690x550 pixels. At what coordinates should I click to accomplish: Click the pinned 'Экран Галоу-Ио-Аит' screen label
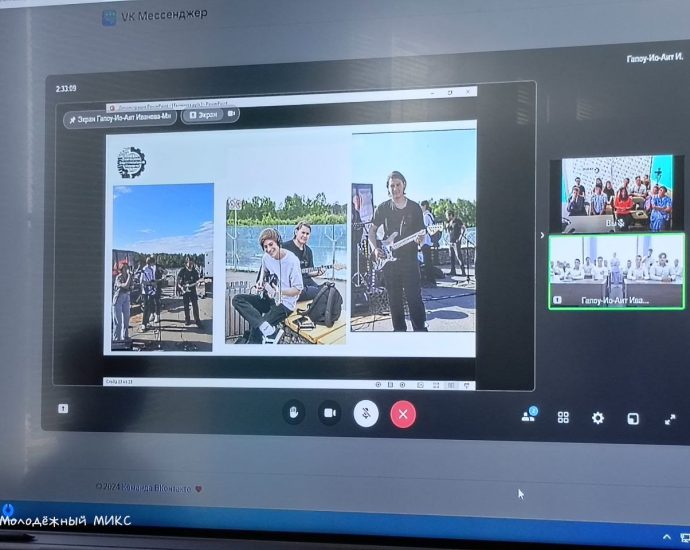click(125, 118)
